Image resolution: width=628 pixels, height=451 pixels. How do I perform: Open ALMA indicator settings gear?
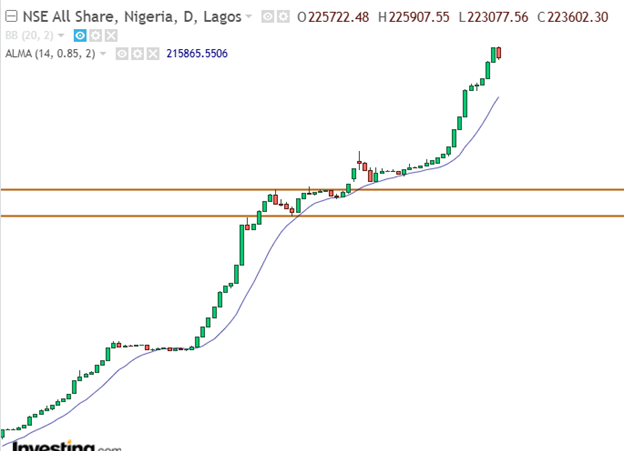[137, 53]
